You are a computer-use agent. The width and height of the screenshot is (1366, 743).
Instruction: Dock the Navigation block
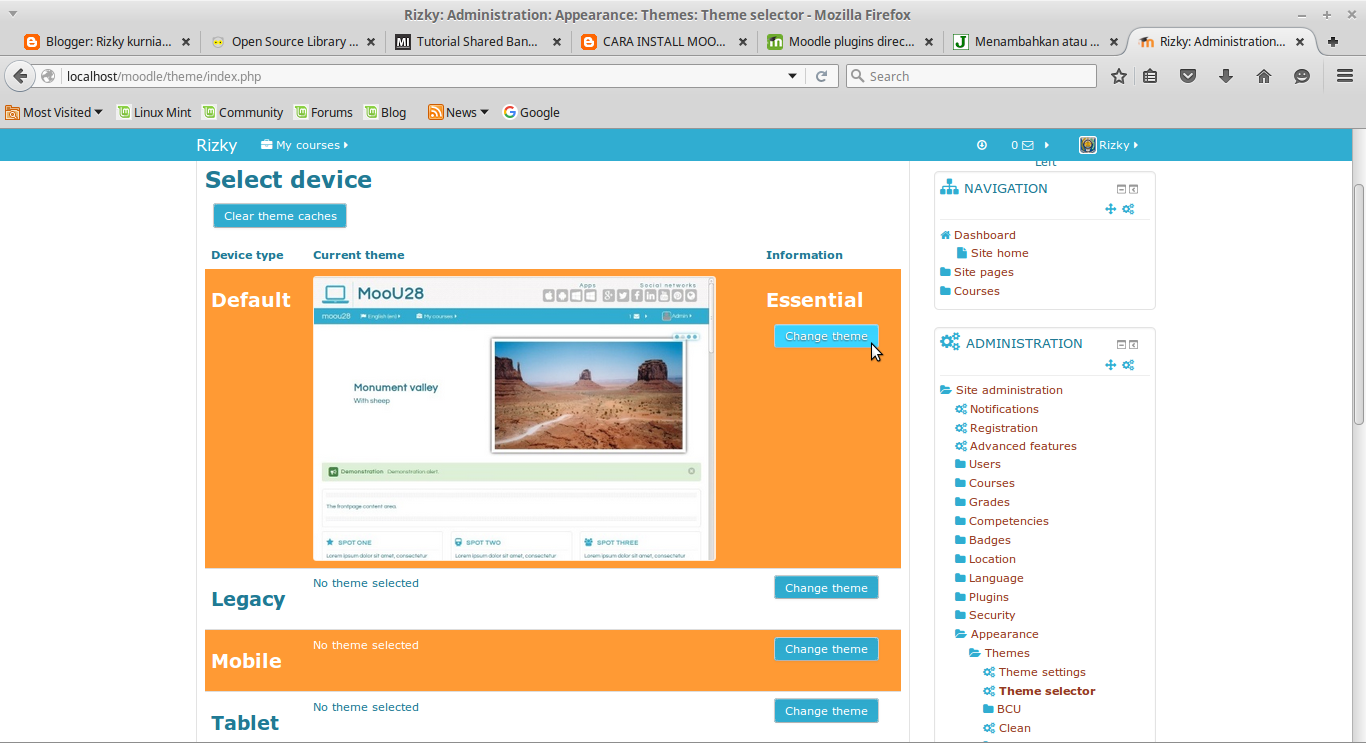pyautogui.click(x=1134, y=189)
